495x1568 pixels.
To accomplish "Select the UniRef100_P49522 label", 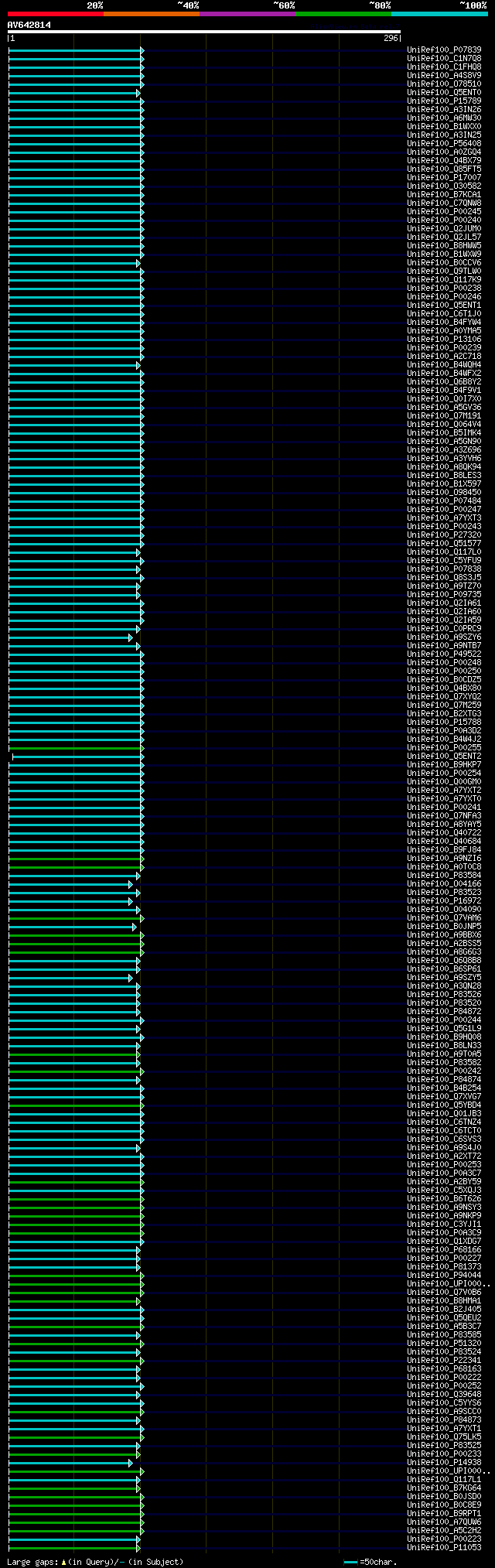I will point(444,654).
